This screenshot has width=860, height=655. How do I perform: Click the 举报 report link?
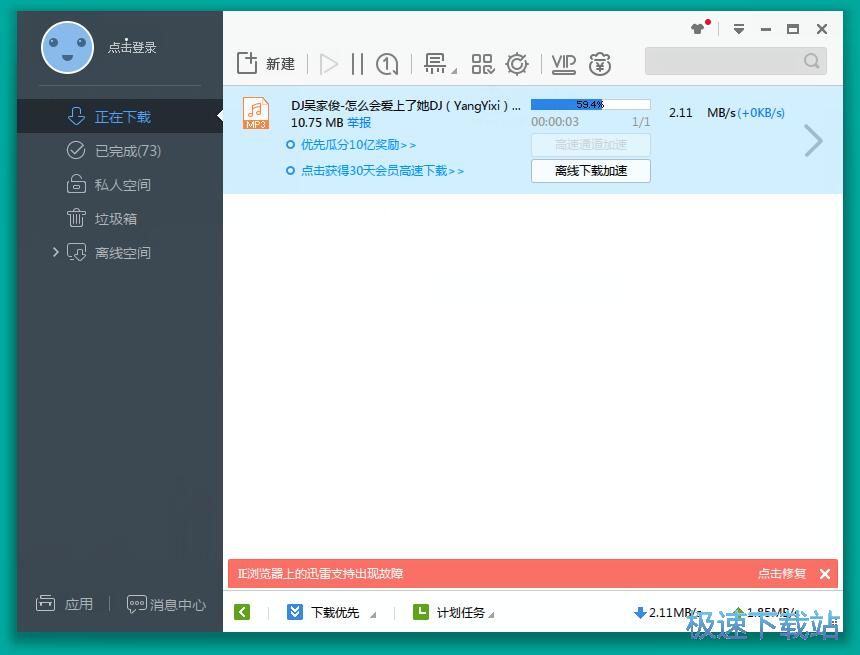tap(359, 122)
